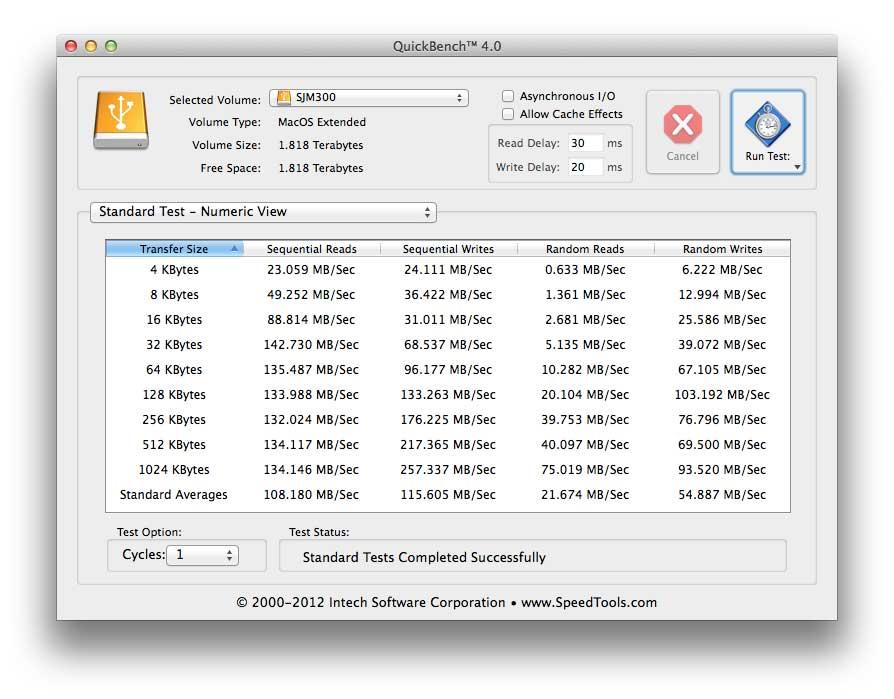Click the red close window button
Viewport: 894px width, 699px height.
point(71,46)
